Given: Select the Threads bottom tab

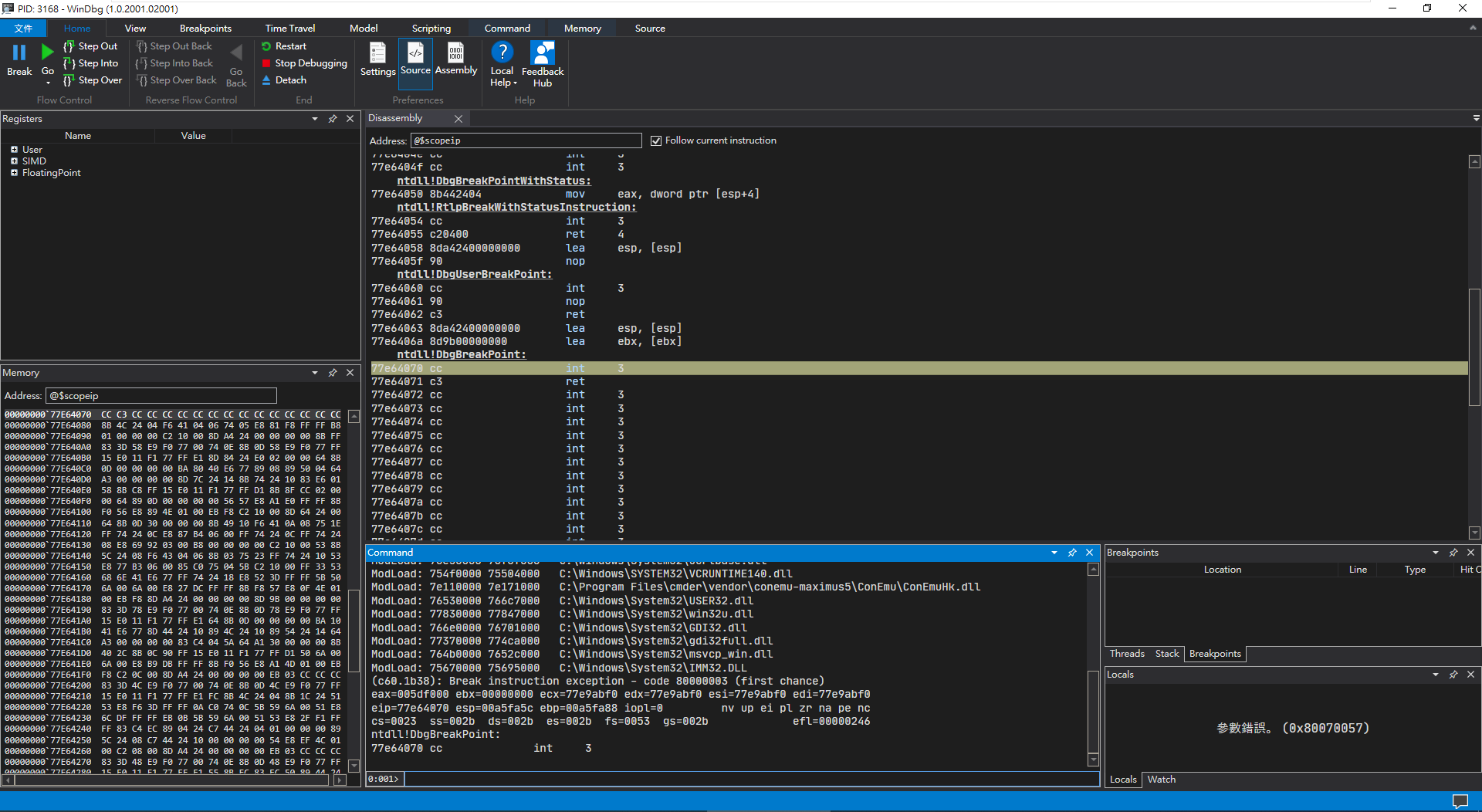Looking at the screenshot, I should [x=1127, y=654].
